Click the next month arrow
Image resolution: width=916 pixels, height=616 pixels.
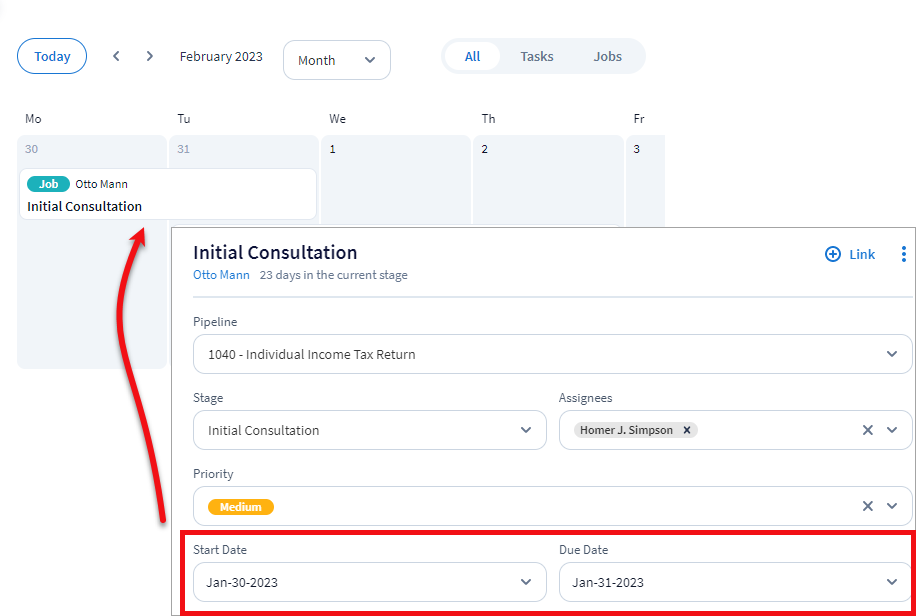pyautogui.click(x=150, y=56)
